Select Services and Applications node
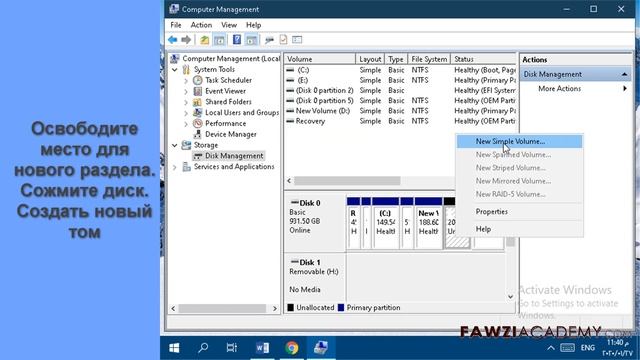 click(x=234, y=167)
